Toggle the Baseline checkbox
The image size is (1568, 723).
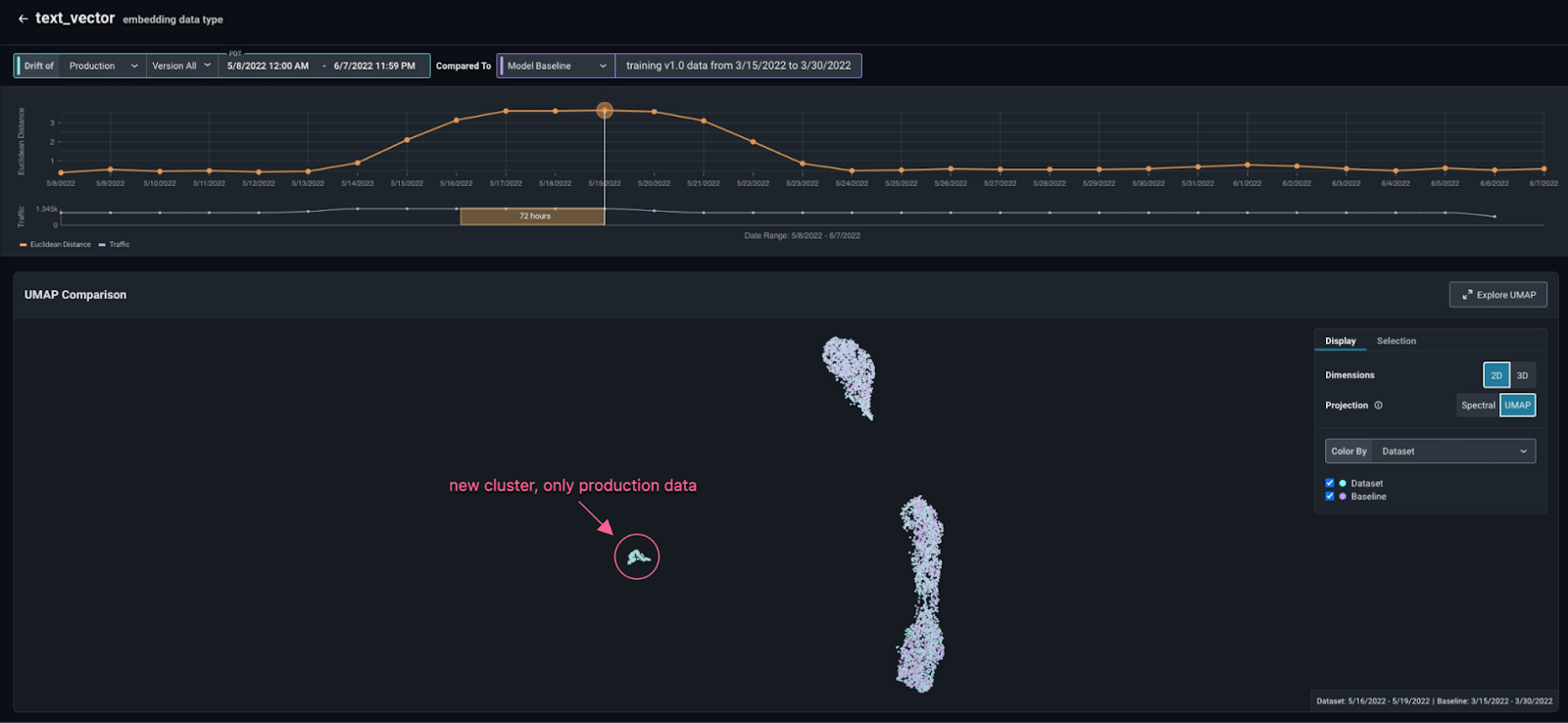pos(1330,496)
